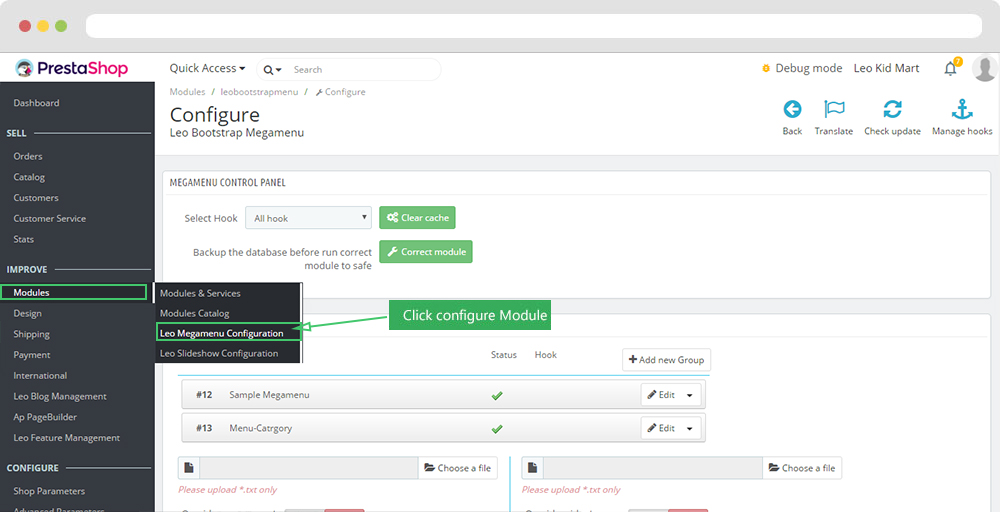Open the user profile avatar
The height and width of the screenshot is (512, 1000).
tap(985, 68)
